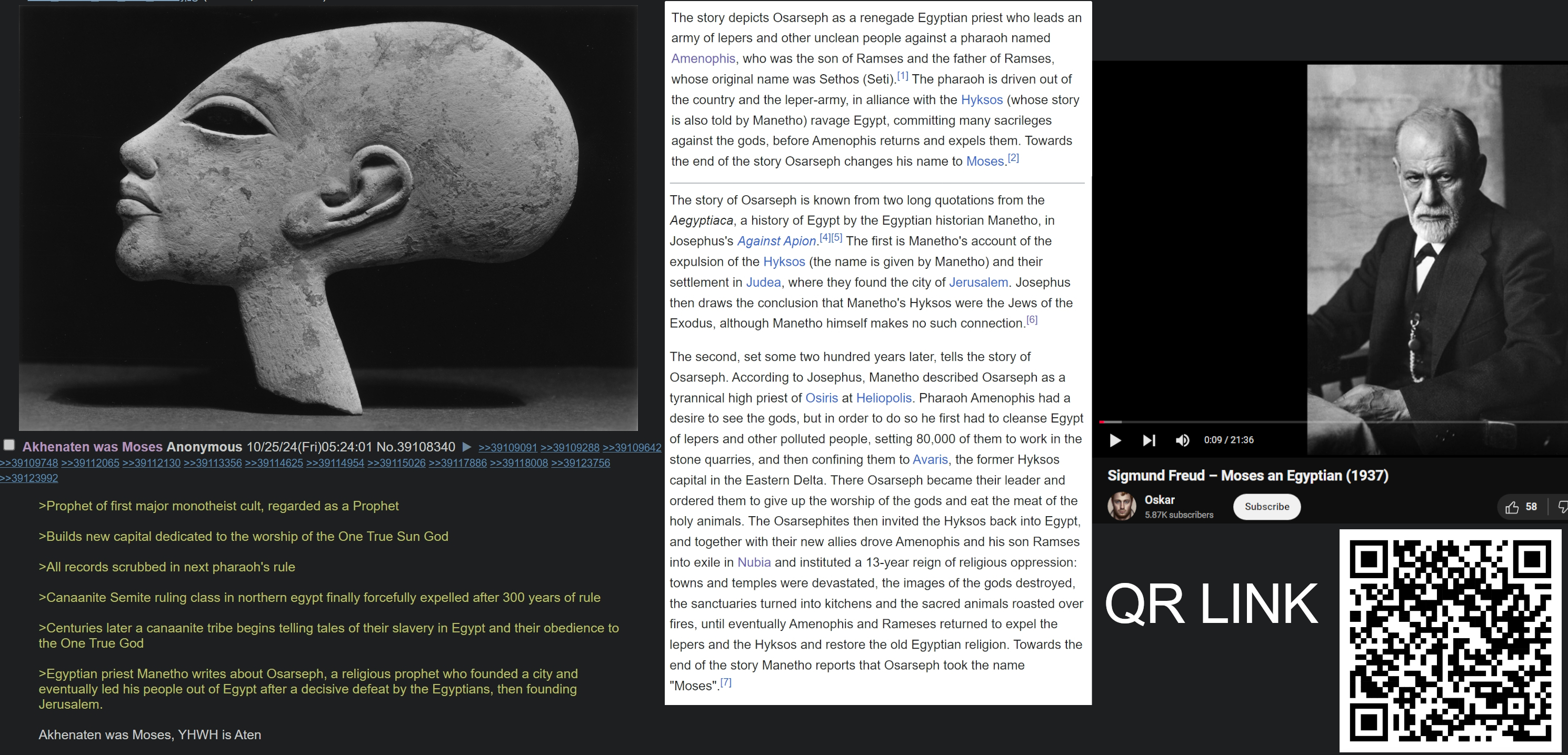Open reply link >>39114954

[335, 463]
